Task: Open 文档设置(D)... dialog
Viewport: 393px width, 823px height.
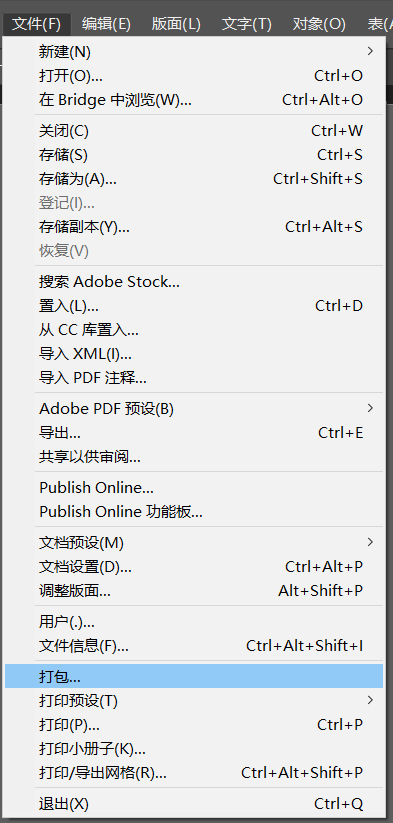Action: click(194, 567)
